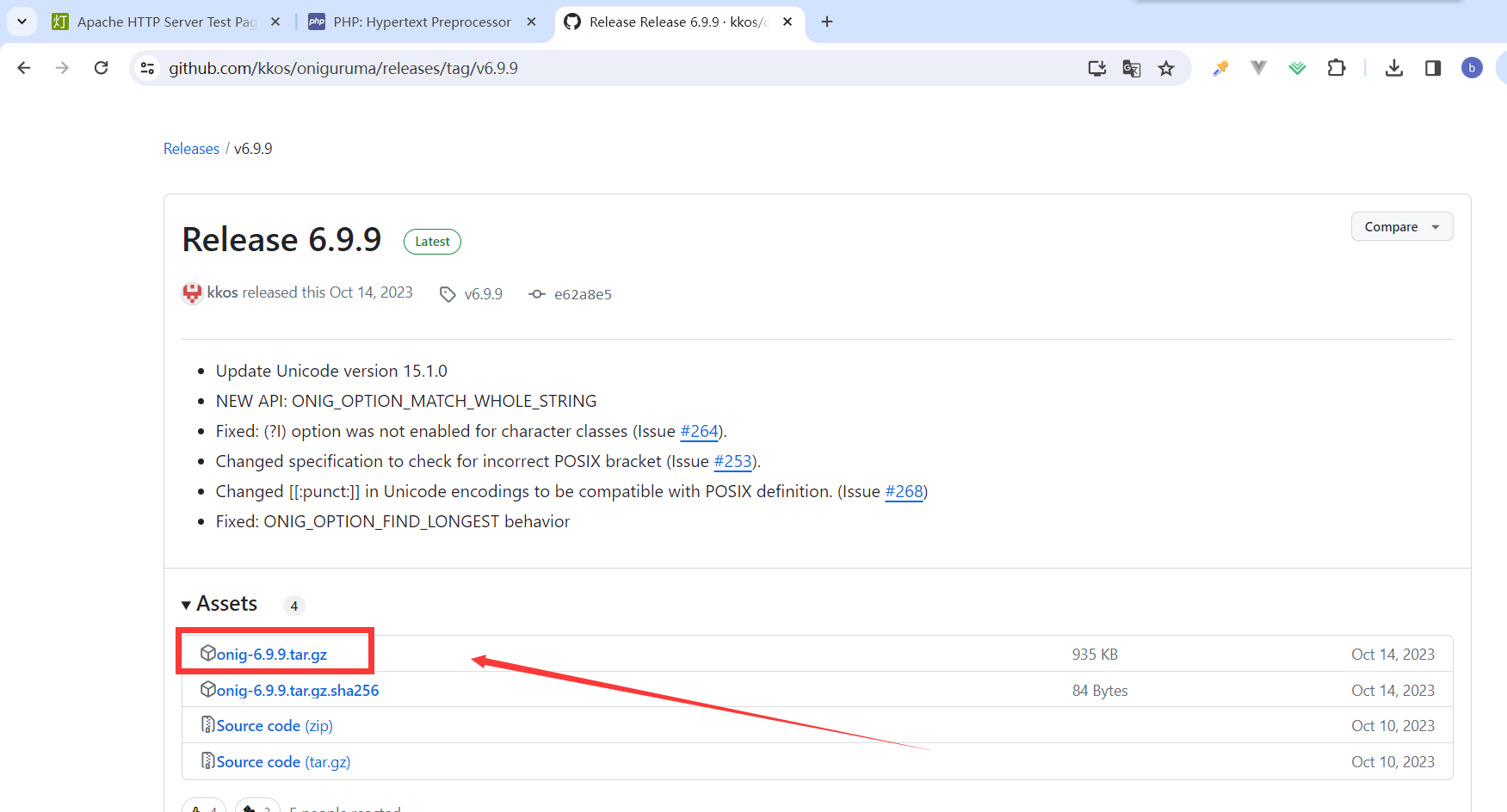
Task: Click the Assets count badge 4
Action: click(x=294, y=606)
